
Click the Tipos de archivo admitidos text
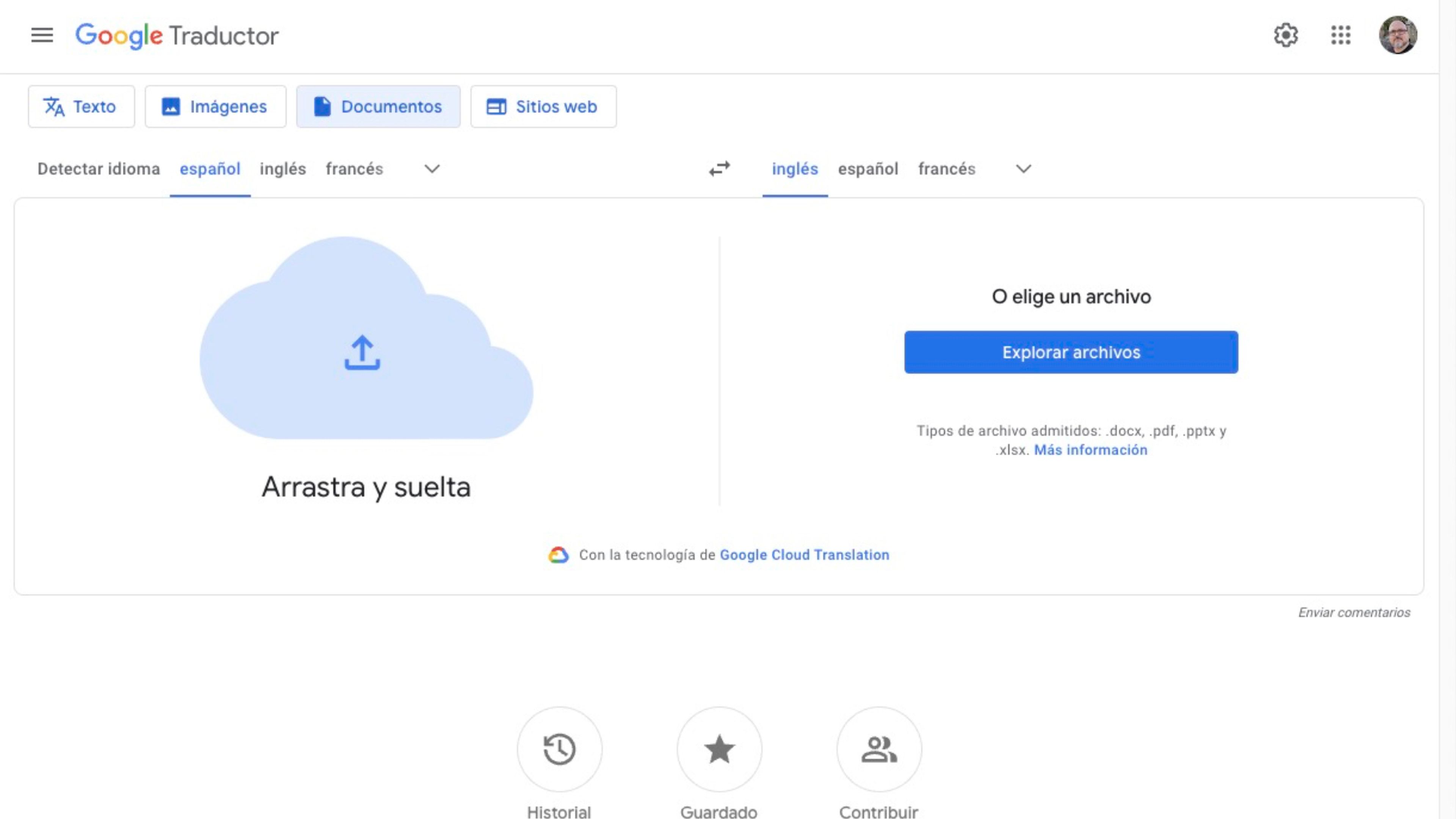tap(1071, 440)
